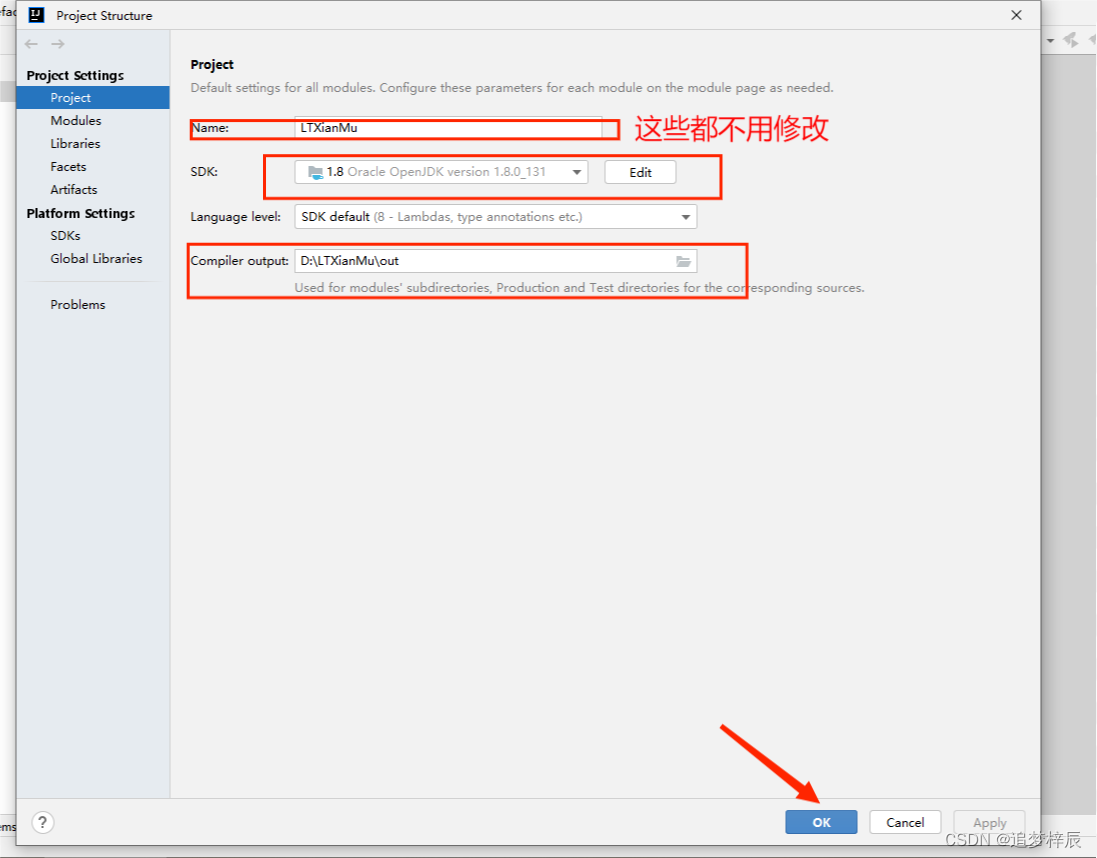Viewport: 1097px width, 858px height.
Task: Show the Problems page
Action: pos(78,304)
